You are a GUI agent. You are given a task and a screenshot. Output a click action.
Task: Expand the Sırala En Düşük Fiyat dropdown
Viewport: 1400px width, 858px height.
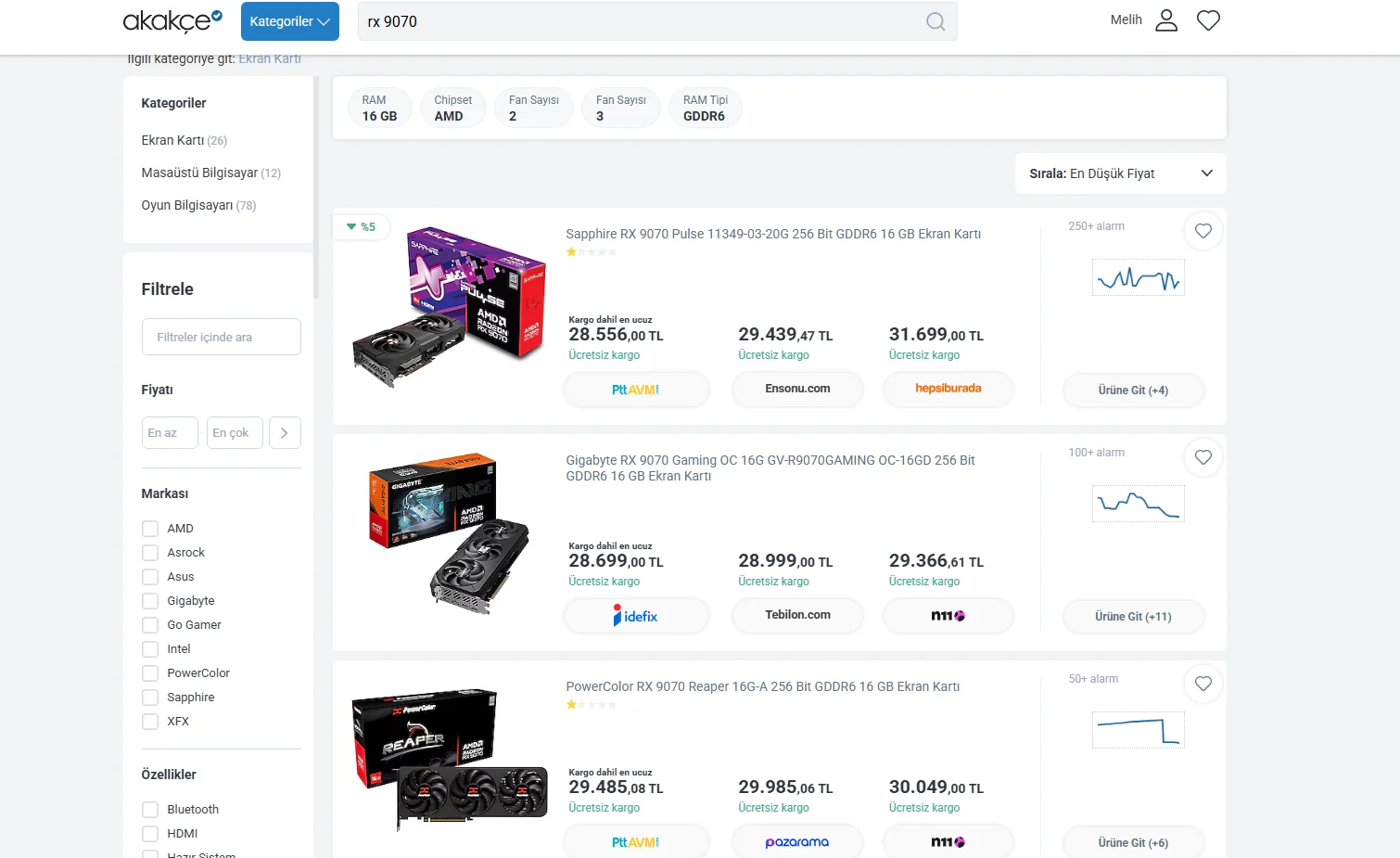pyautogui.click(x=1121, y=173)
